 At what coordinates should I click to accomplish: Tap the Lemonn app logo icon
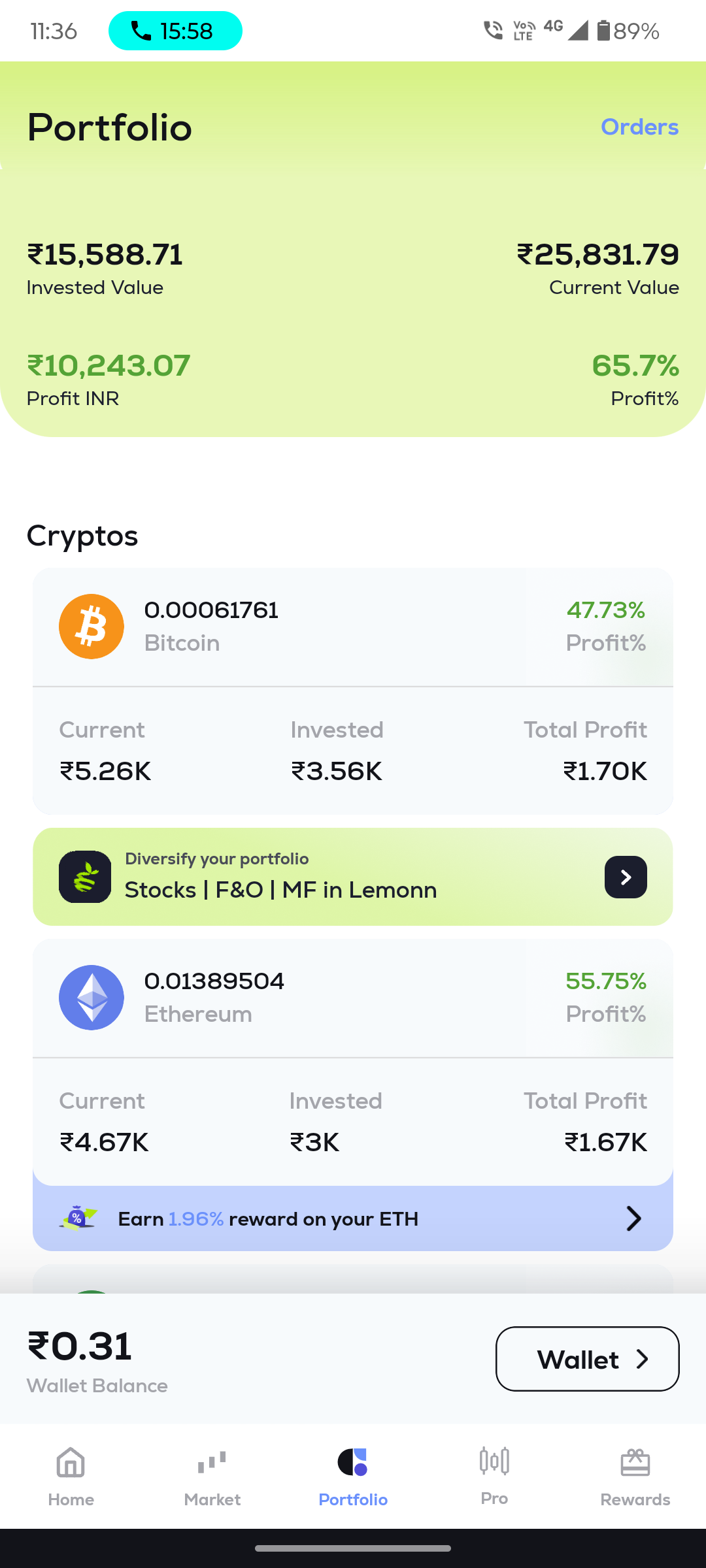point(85,877)
